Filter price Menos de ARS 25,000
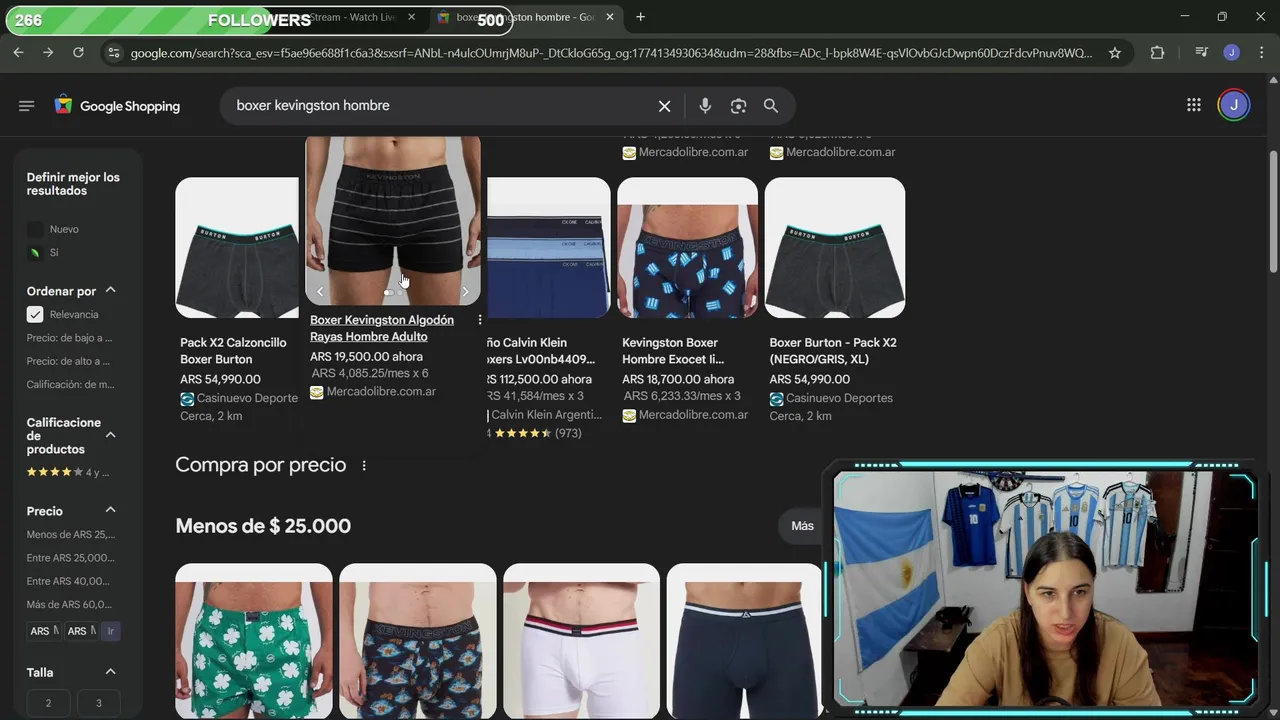Screen dimensions: 1280x720 click(x=71, y=535)
